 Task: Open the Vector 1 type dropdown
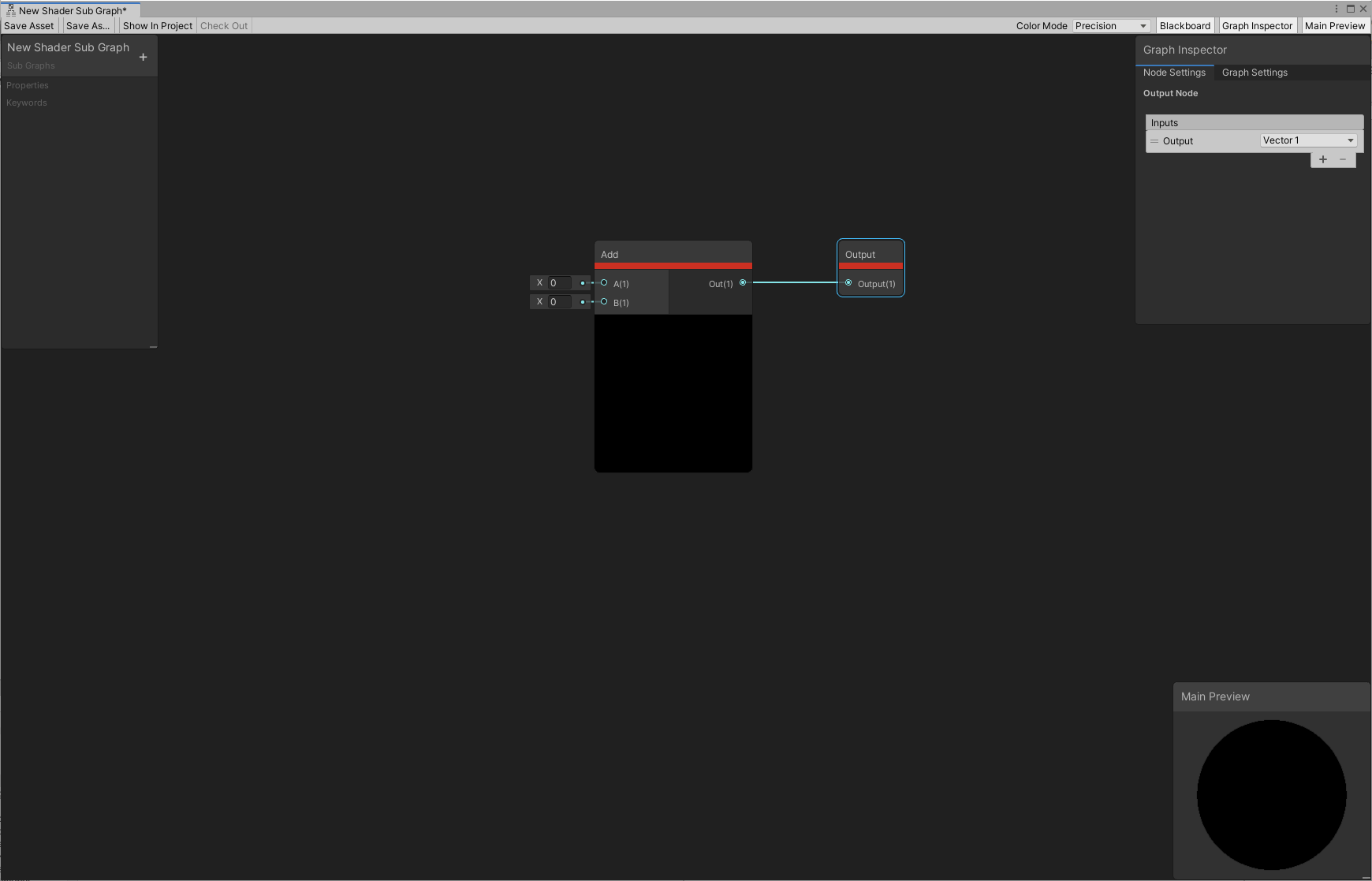coord(1307,140)
